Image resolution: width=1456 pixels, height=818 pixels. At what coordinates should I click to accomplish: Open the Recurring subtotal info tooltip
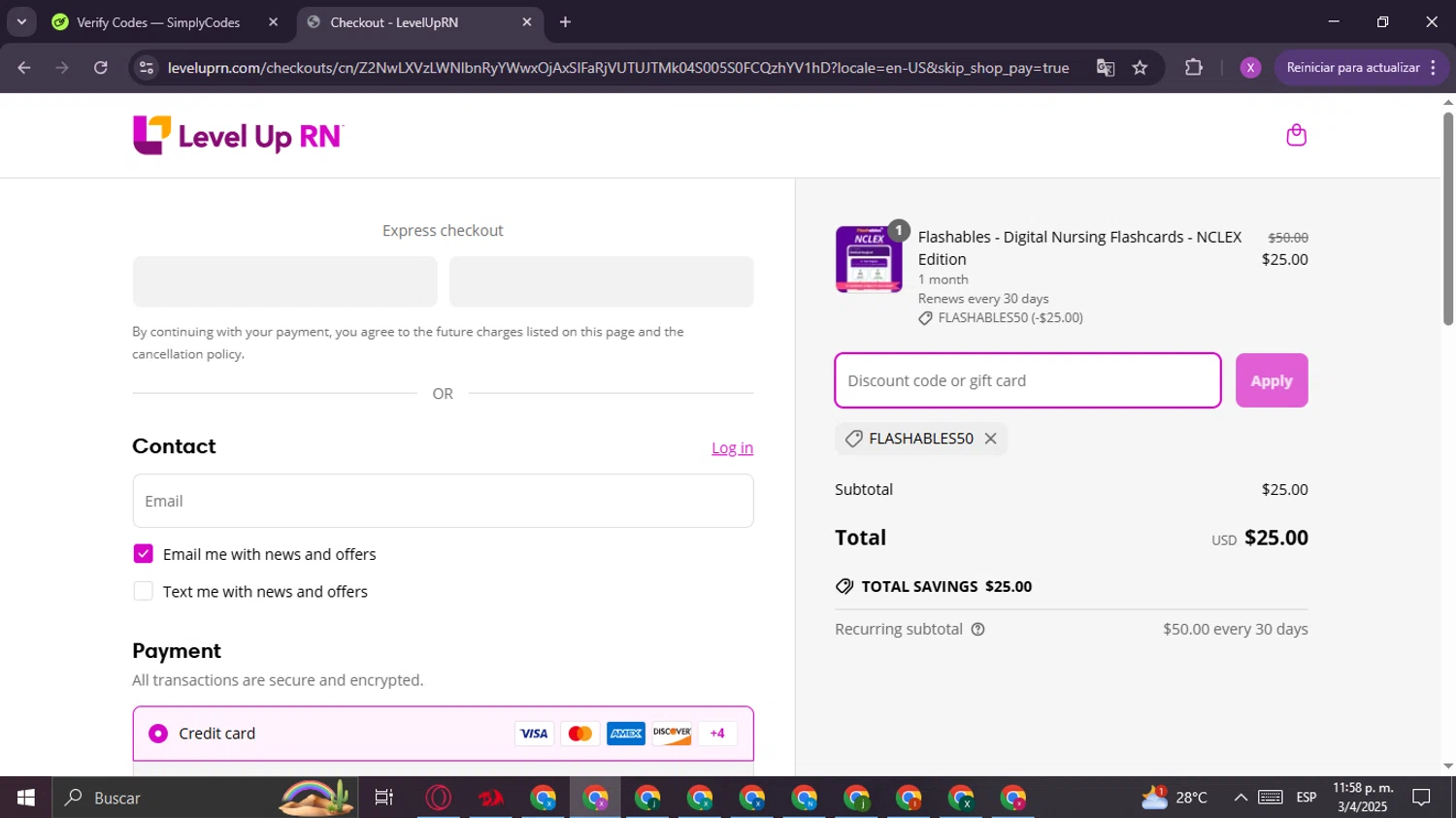[977, 630]
